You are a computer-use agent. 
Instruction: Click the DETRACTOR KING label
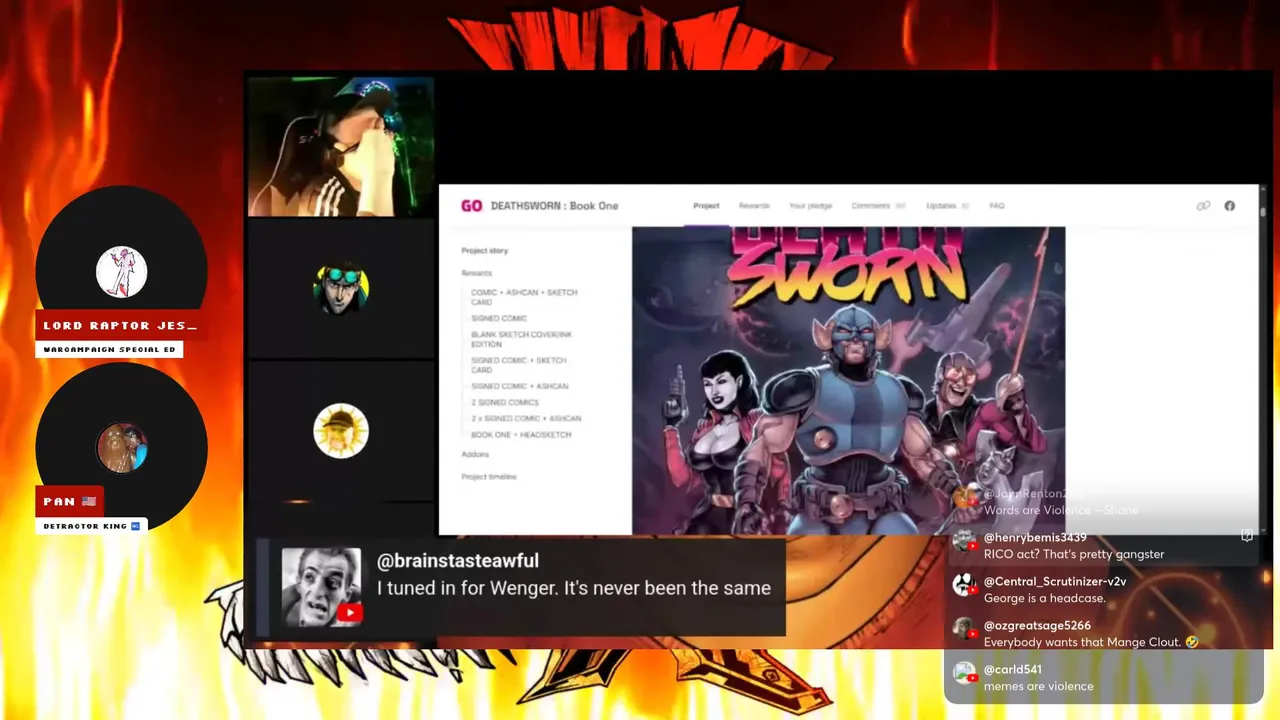click(92, 526)
